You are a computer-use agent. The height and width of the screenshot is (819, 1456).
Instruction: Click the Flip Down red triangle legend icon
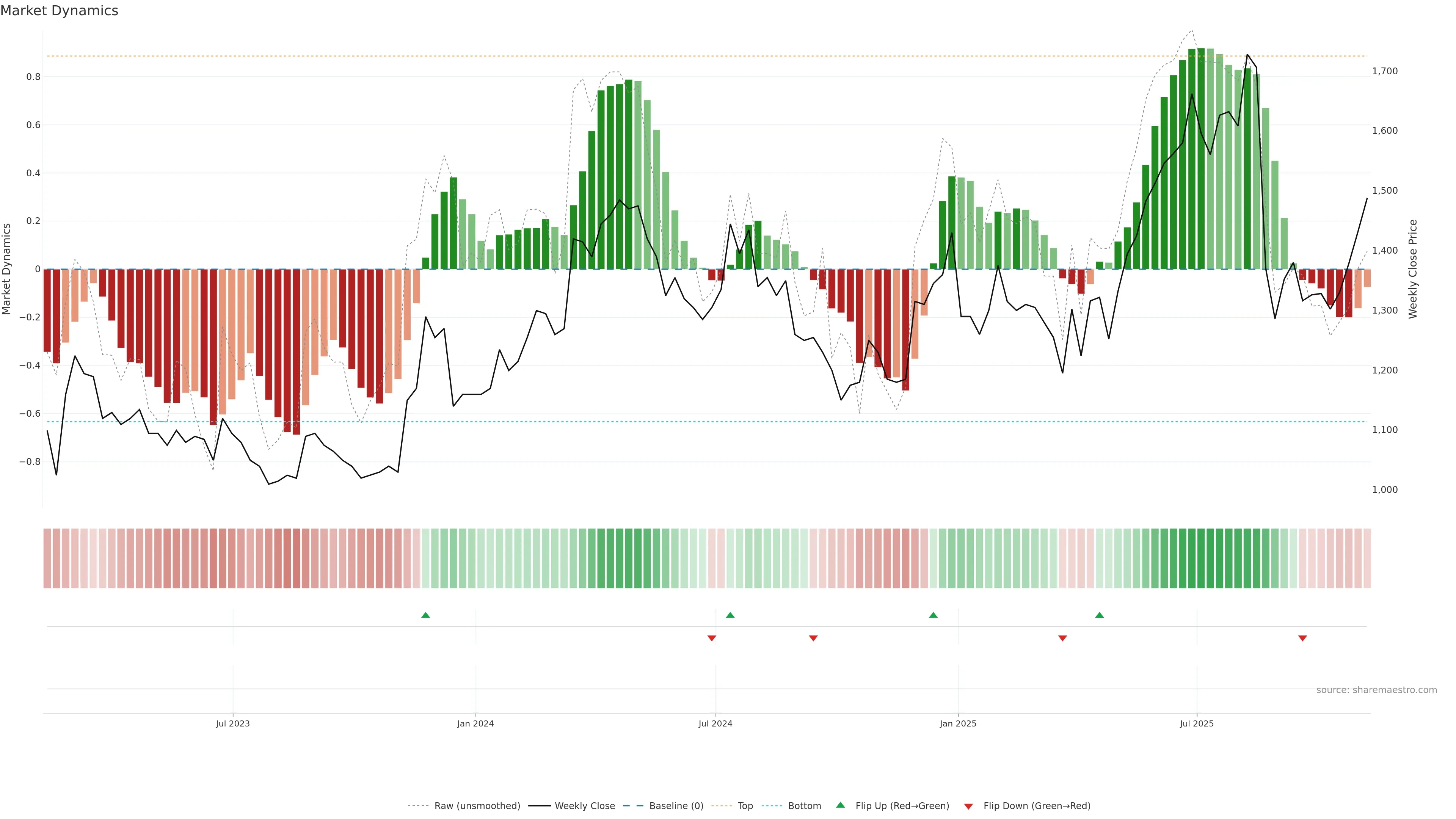(968, 806)
